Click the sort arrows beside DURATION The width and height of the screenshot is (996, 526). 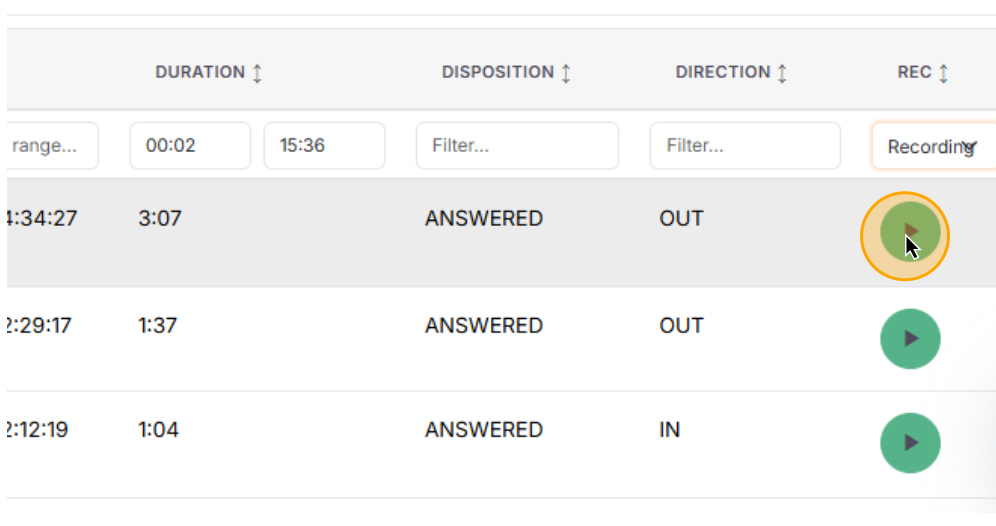[257, 73]
